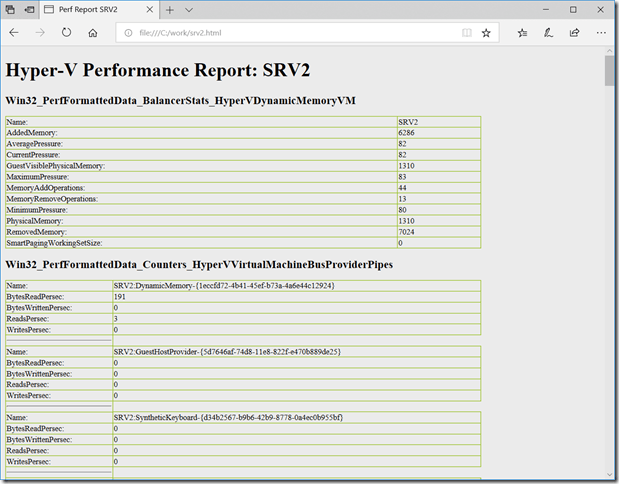Click the AddedMemory value 6286
This screenshot has width=619, height=484.
[x=406, y=133]
